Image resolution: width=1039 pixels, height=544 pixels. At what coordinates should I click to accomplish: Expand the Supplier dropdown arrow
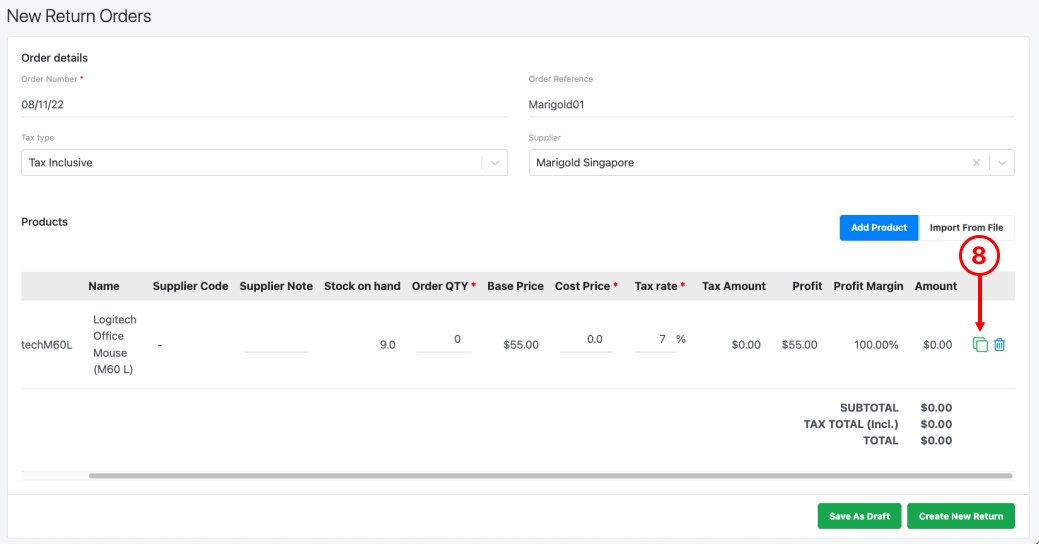[x=1002, y=162]
